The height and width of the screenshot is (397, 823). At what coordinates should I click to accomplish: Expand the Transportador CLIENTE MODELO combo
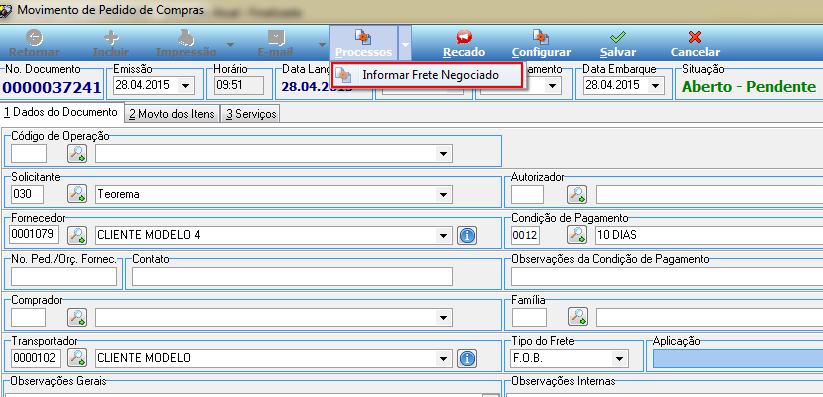[x=444, y=359]
